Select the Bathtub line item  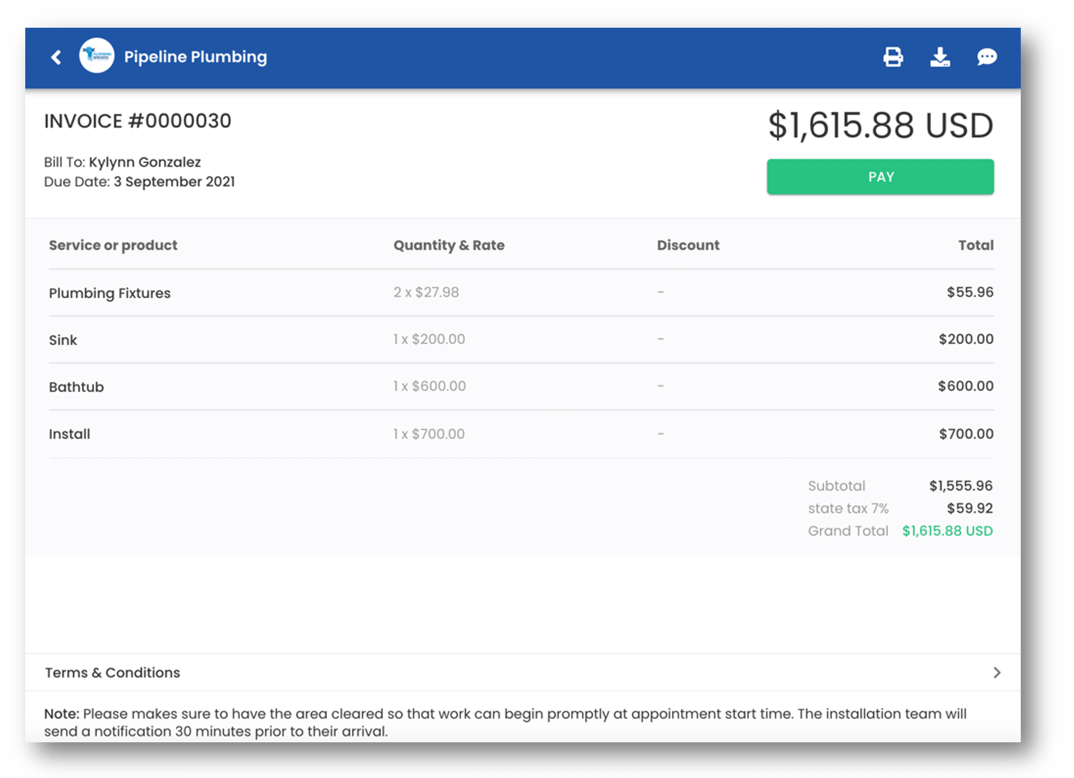(80, 387)
